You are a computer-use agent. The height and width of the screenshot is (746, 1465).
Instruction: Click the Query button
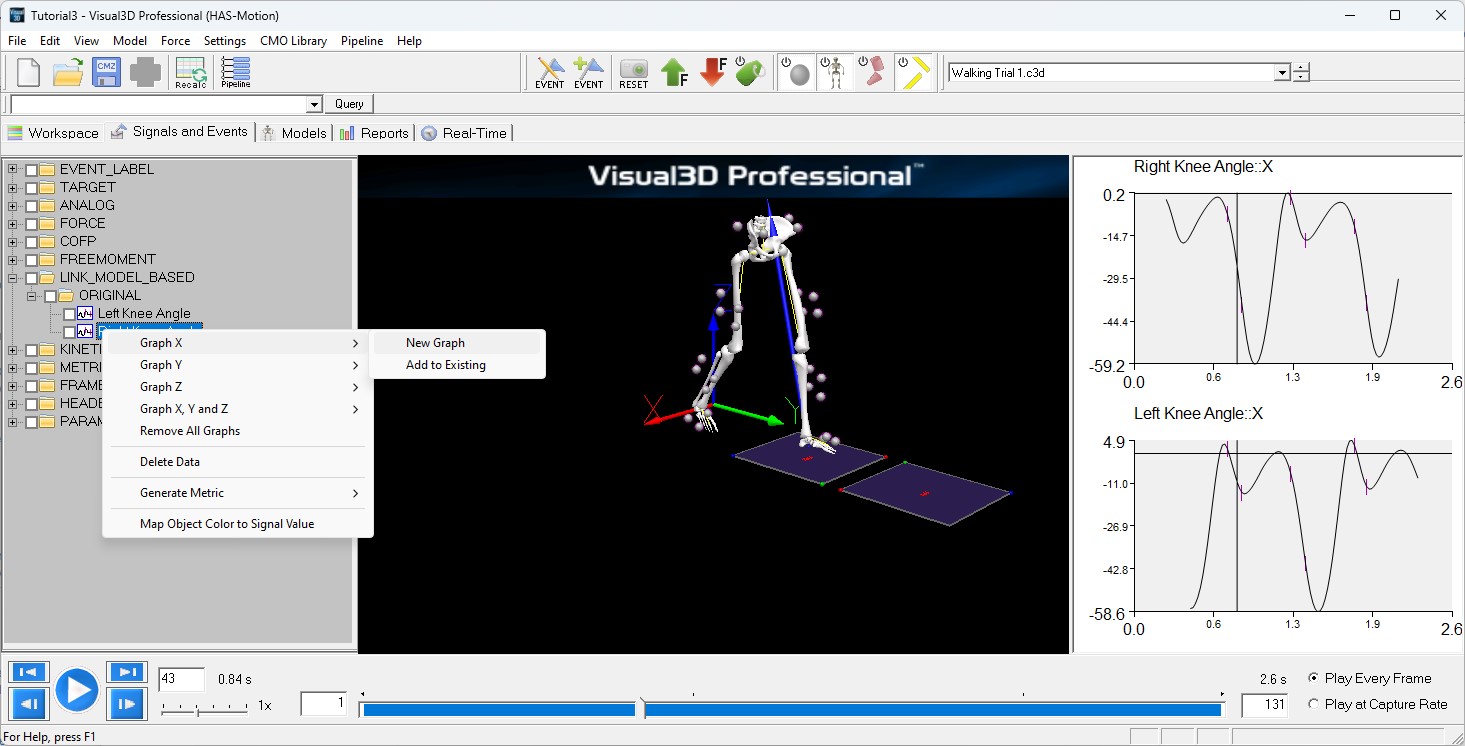point(349,104)
